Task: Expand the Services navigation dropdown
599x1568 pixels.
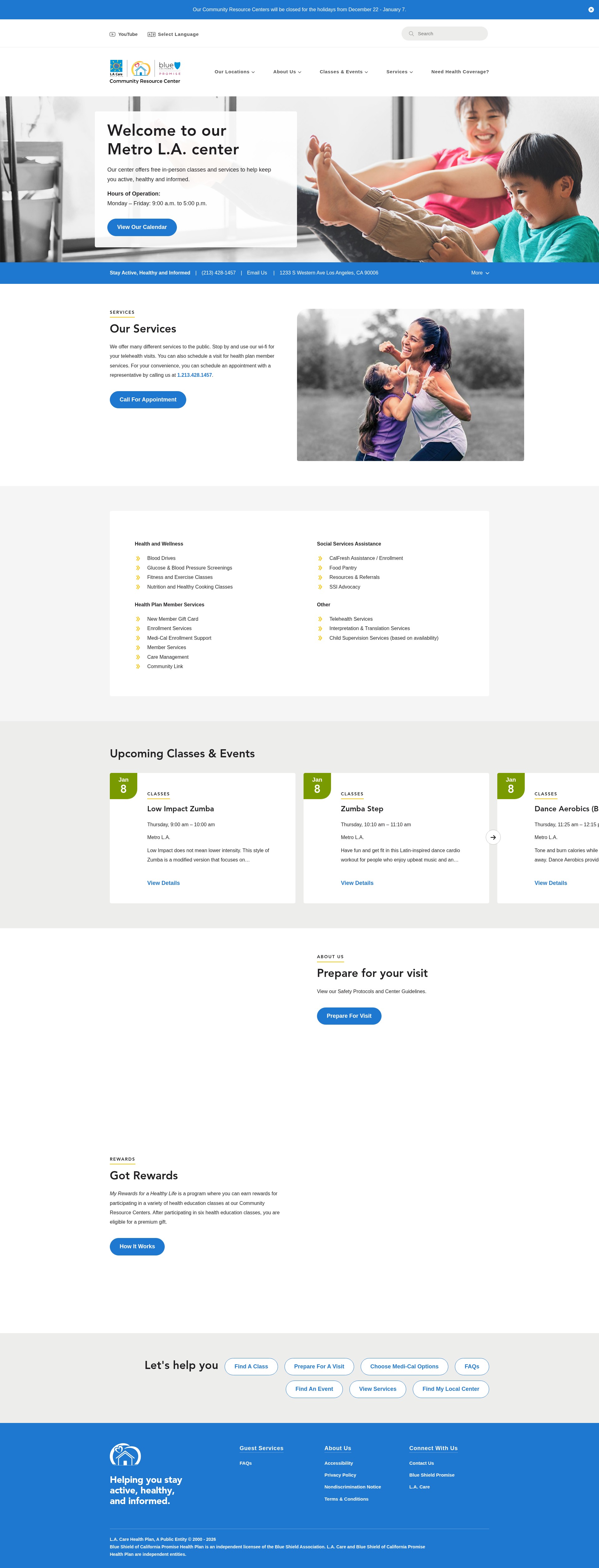Action: point(399,72)
